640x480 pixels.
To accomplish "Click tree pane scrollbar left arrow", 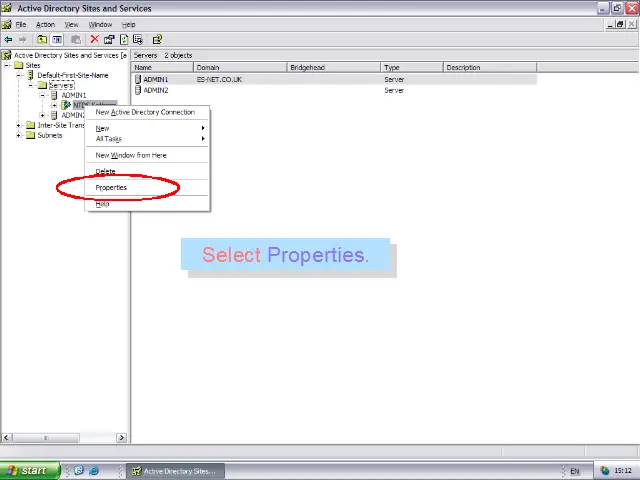I will 6,438.
